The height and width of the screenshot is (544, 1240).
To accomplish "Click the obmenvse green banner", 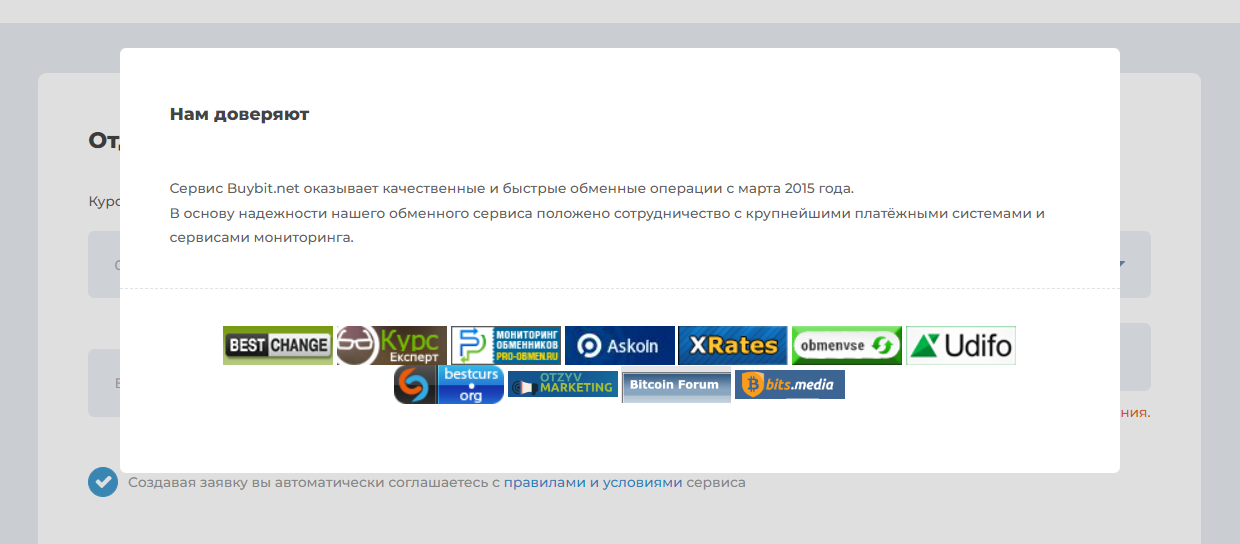I will (x=847, y=345).
